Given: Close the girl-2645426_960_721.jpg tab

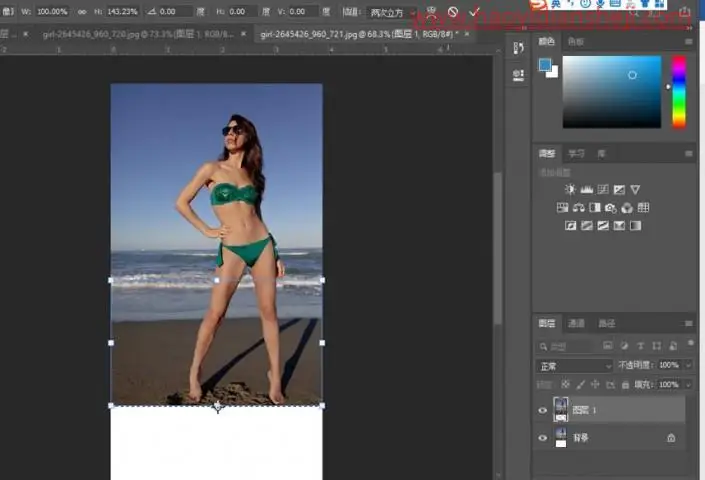Looking at the screenshot, I should [x=467, y=34].
